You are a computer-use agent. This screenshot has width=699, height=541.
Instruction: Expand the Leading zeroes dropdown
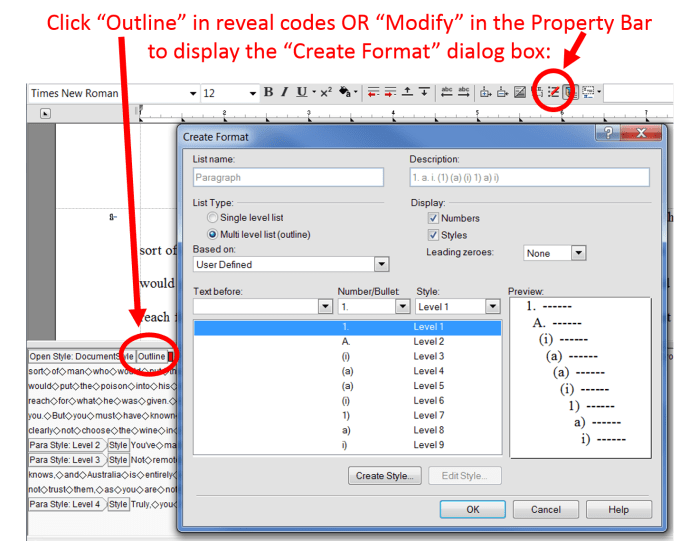(578, 253)
